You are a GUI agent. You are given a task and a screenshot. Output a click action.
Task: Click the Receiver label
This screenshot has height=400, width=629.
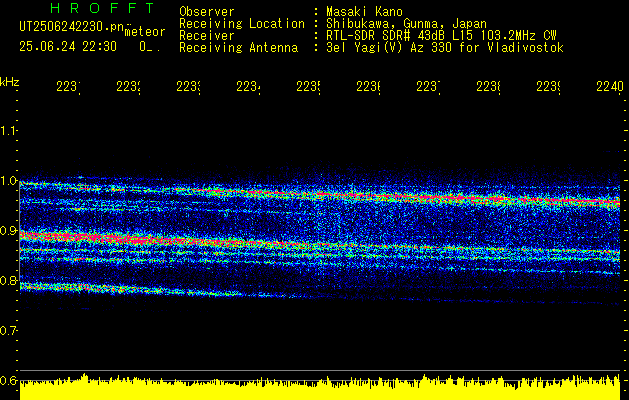click(207, 36)
